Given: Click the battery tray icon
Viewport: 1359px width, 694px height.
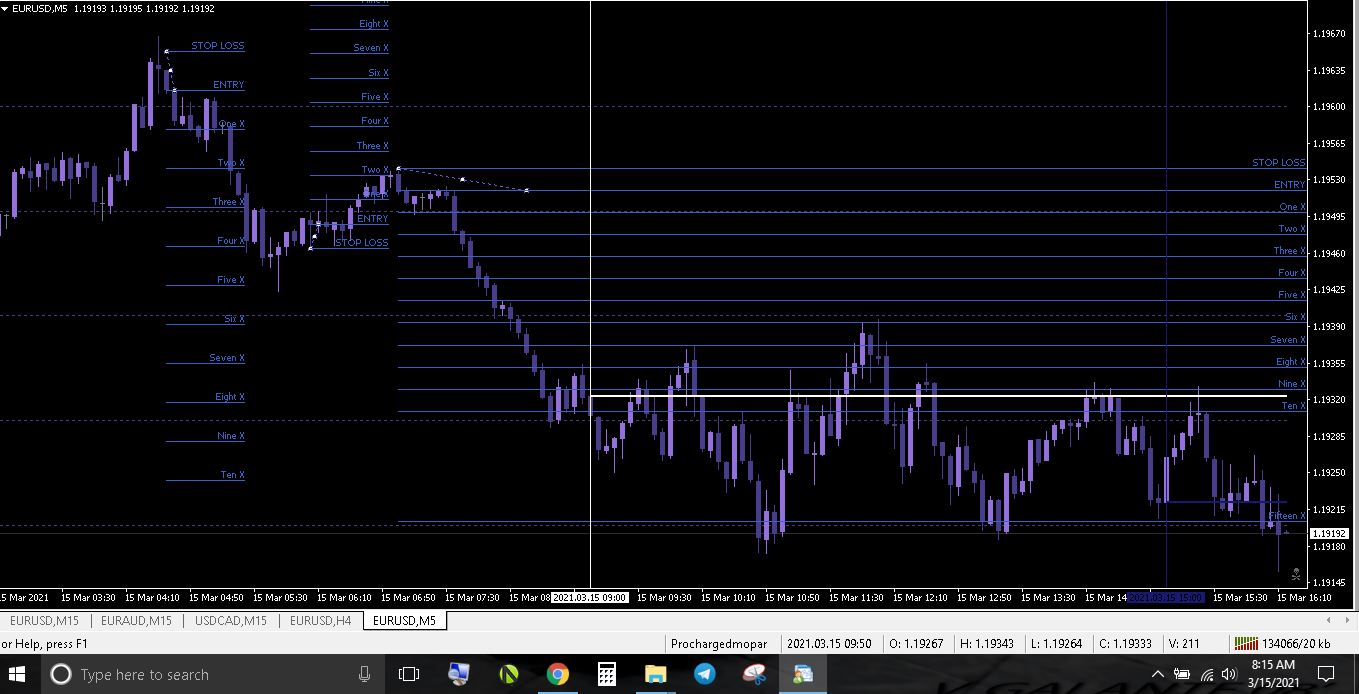Looking at the screenshot, I should pos(1183,674).
